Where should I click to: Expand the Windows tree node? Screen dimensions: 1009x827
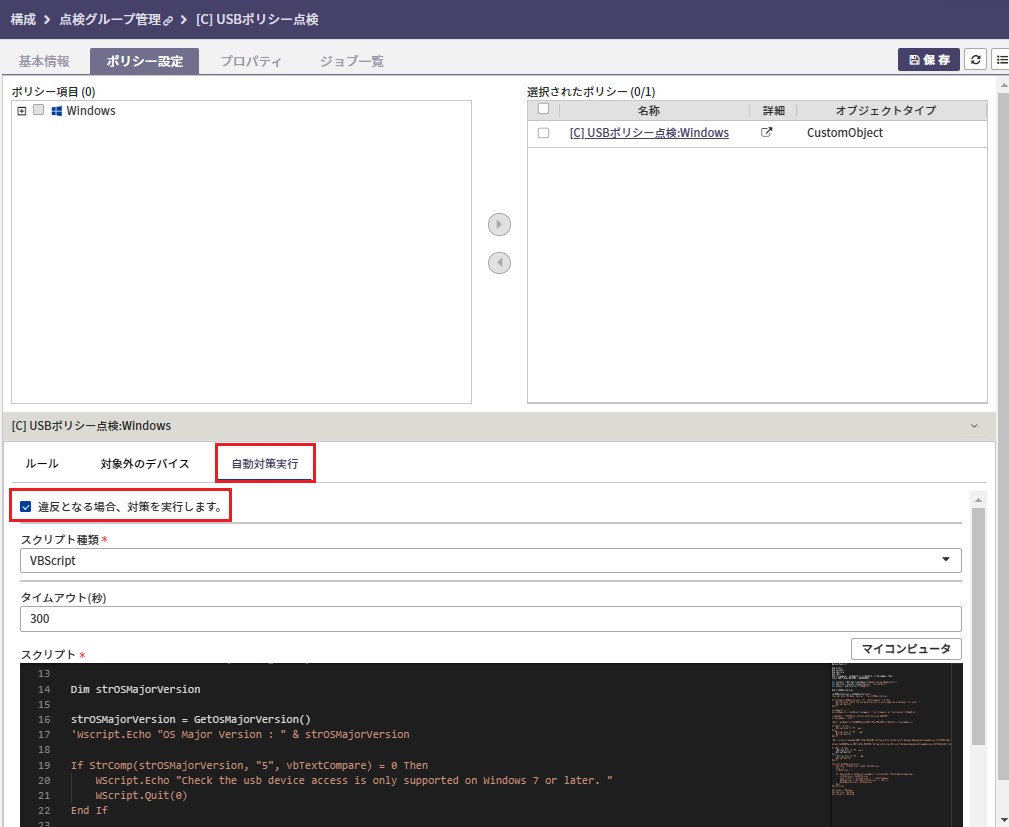click(22, 111)
